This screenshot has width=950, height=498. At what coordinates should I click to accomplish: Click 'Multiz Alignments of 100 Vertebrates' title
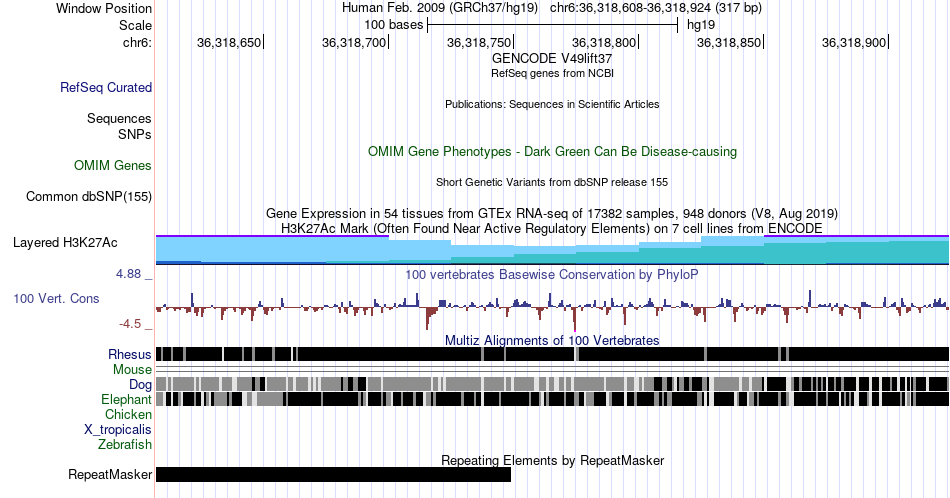click(552, 340)
